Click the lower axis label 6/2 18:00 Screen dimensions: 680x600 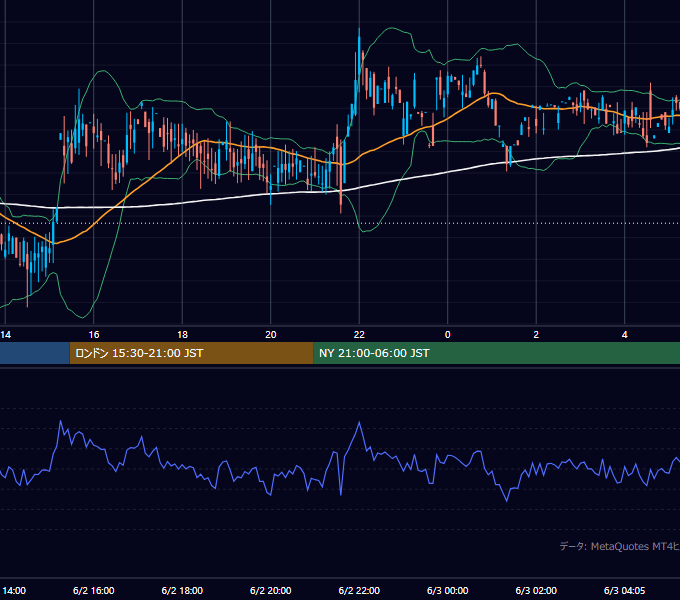tap(182, 591)
